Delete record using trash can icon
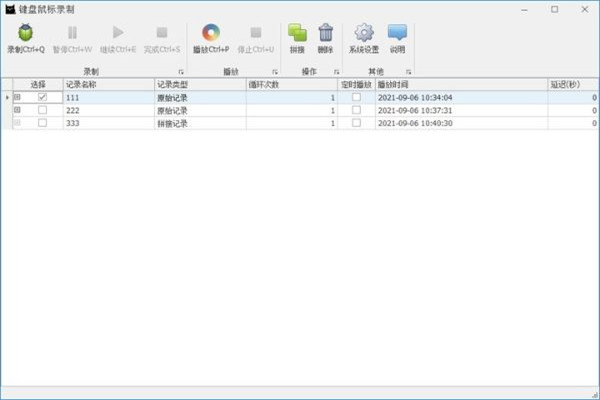This screenshot has width=600, height=400. pos(326,33)
